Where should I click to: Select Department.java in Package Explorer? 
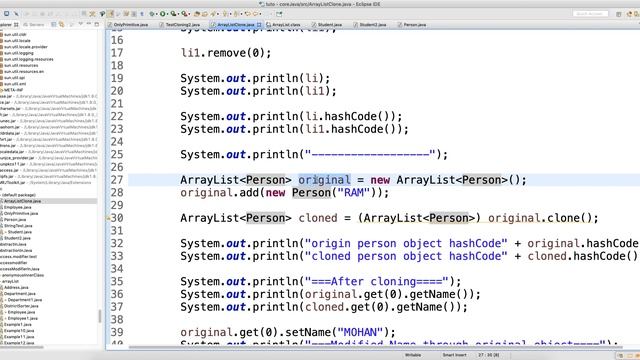20,293
